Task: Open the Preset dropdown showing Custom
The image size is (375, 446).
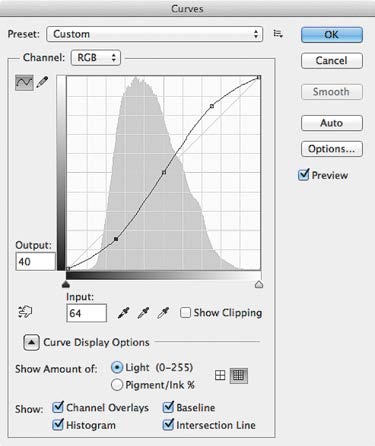Action: (155, 34)
